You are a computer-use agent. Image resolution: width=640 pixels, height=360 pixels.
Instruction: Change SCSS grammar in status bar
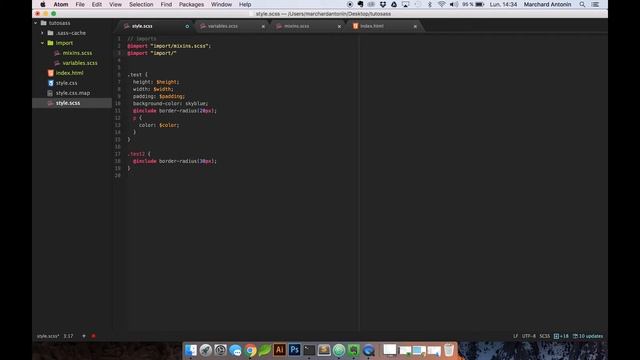click(544, 336)
